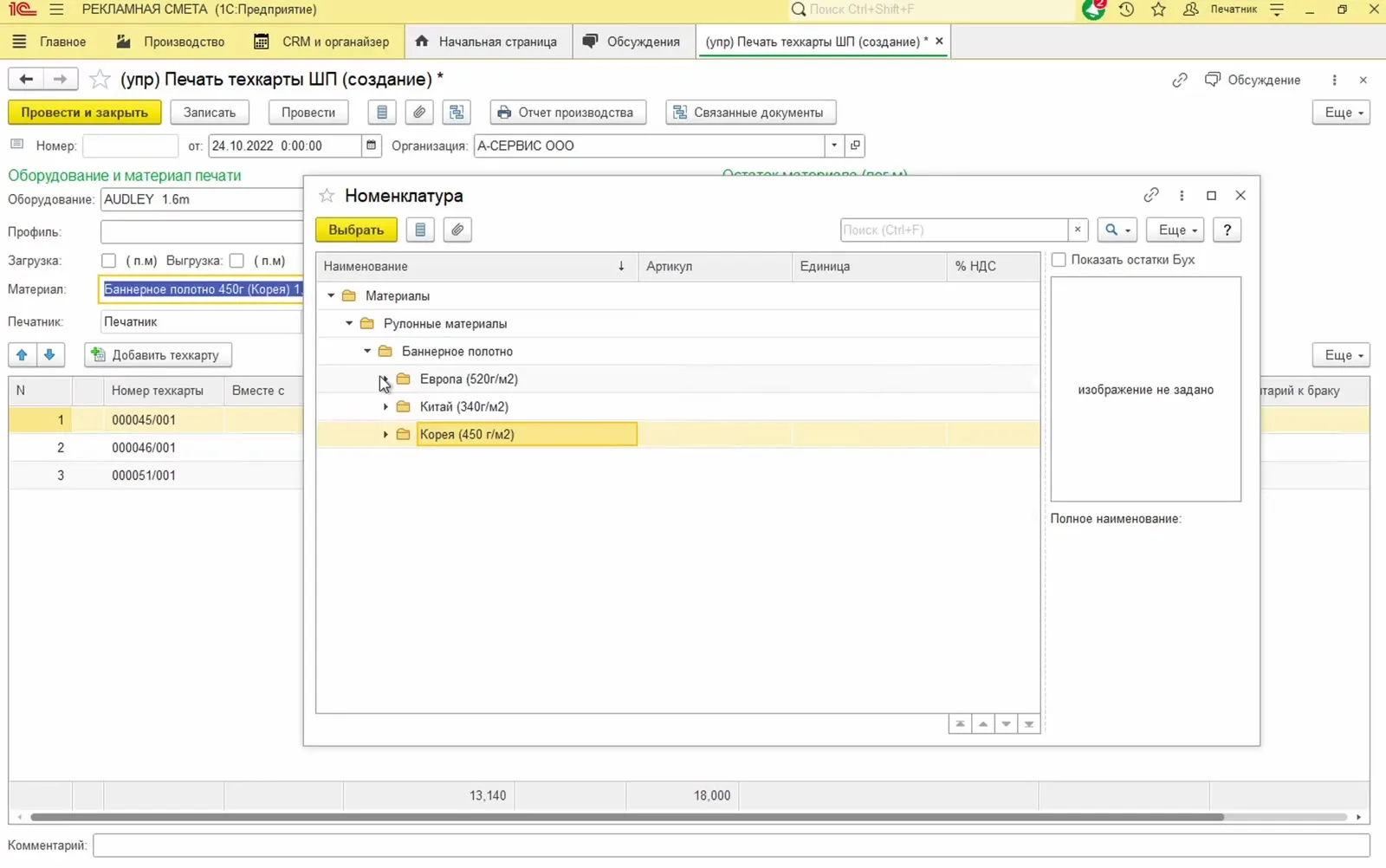
Task: Expand the Китай (340г/м2) folder
Action: [385, 407]
